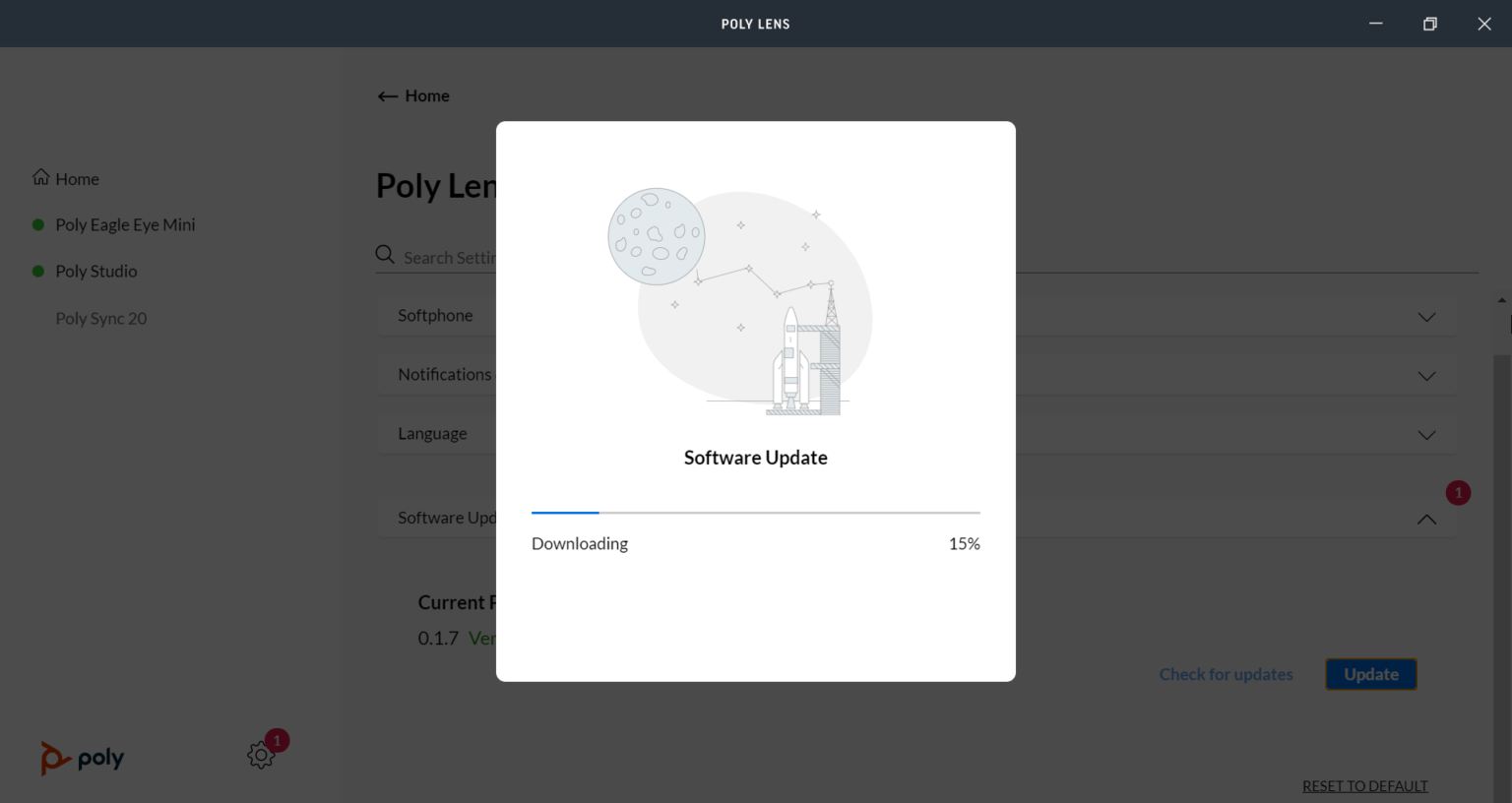Click Check for updates link
This screenshot has width=1512, height=803.
pos(1226,674)
